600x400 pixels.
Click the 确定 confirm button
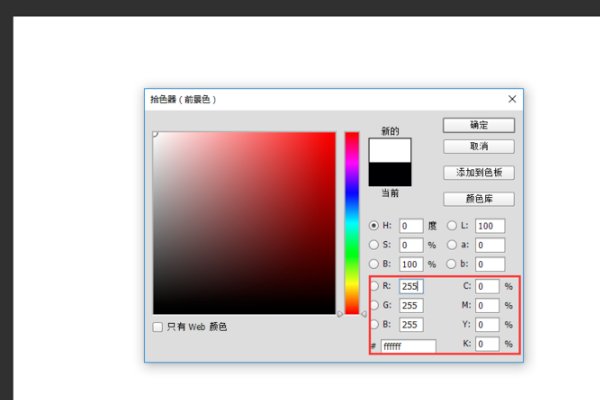click(x=478, y=125)
